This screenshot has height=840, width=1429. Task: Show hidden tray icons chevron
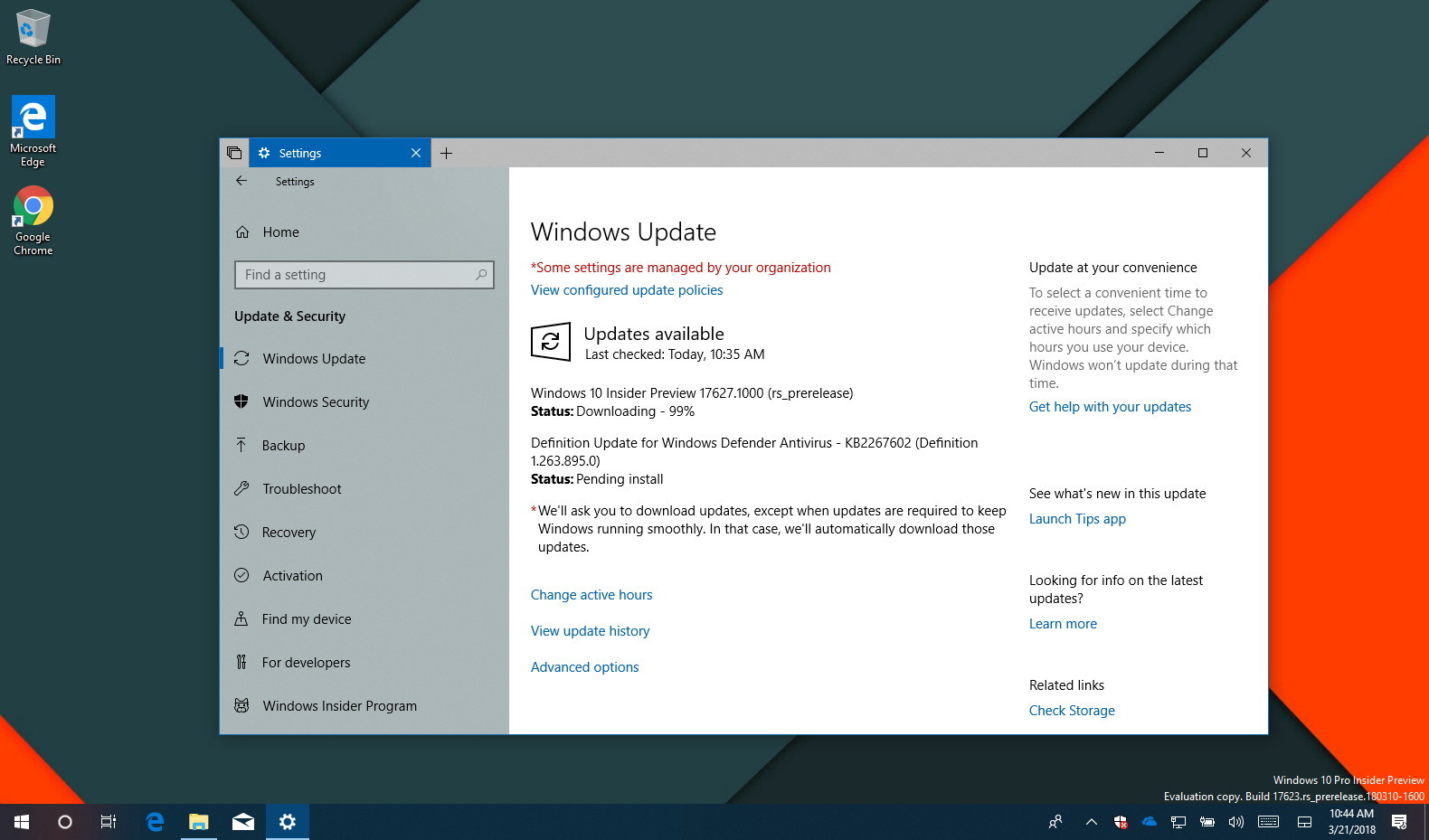pos(1092,822)
